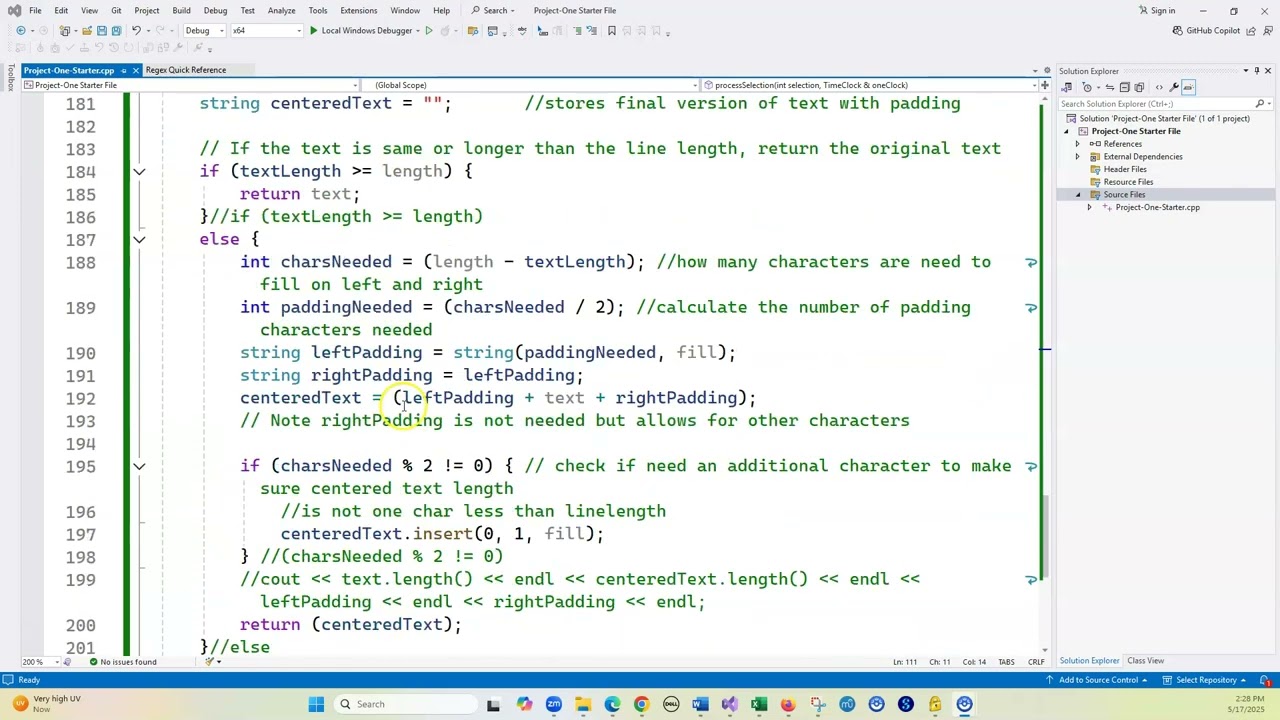Click the Navigate Backward icon
This screenshot has width=1280, height=720.
tap(21, 31)
